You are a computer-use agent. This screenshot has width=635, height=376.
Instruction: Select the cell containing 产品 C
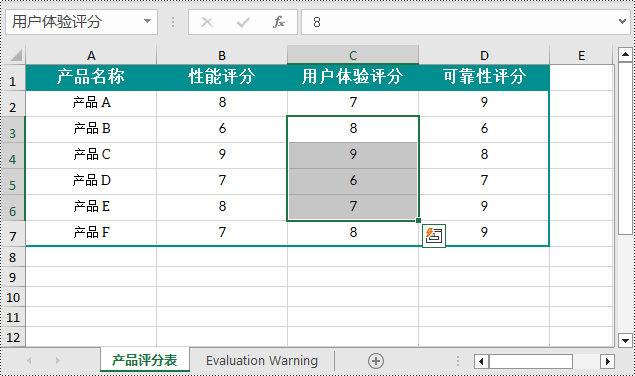[x=91, y=155]
